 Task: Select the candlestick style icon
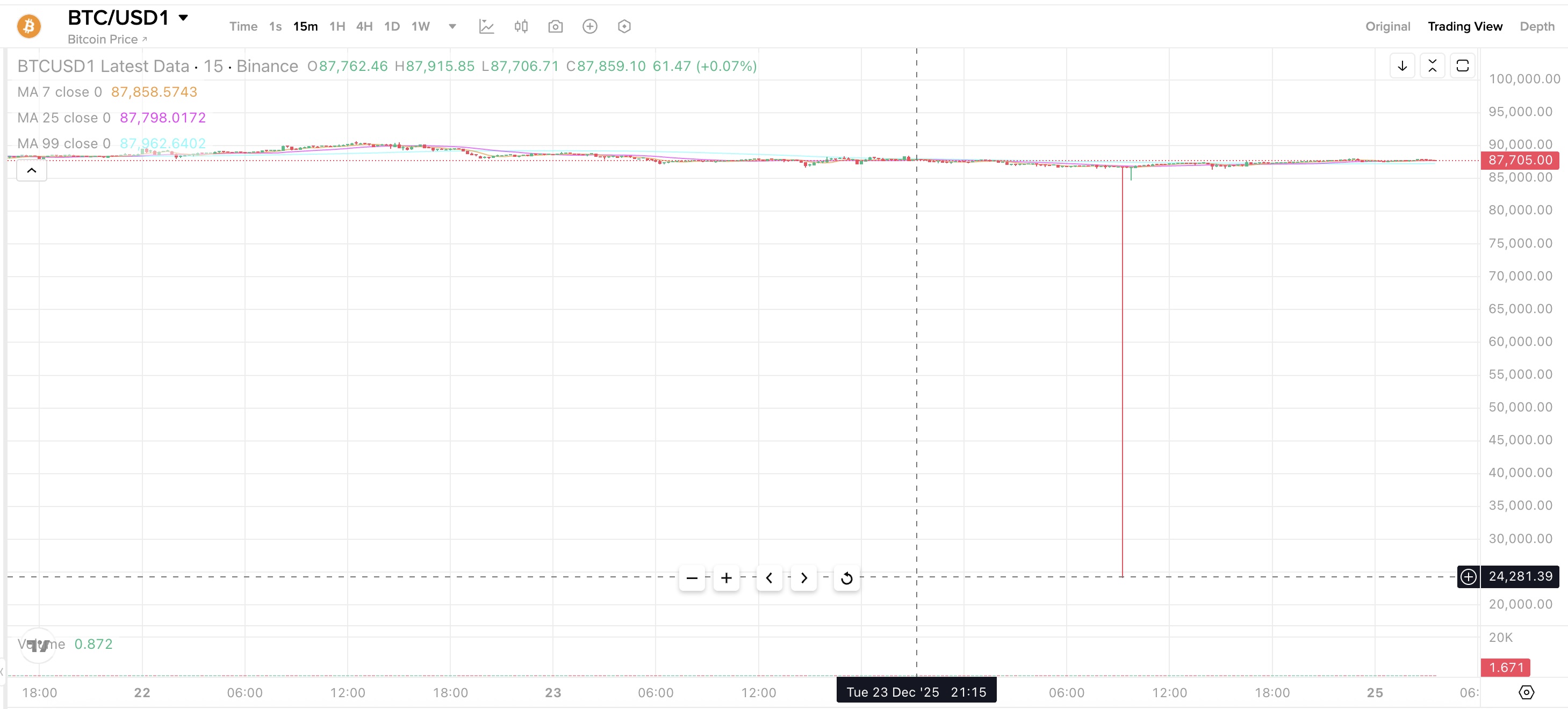(521, 26)
